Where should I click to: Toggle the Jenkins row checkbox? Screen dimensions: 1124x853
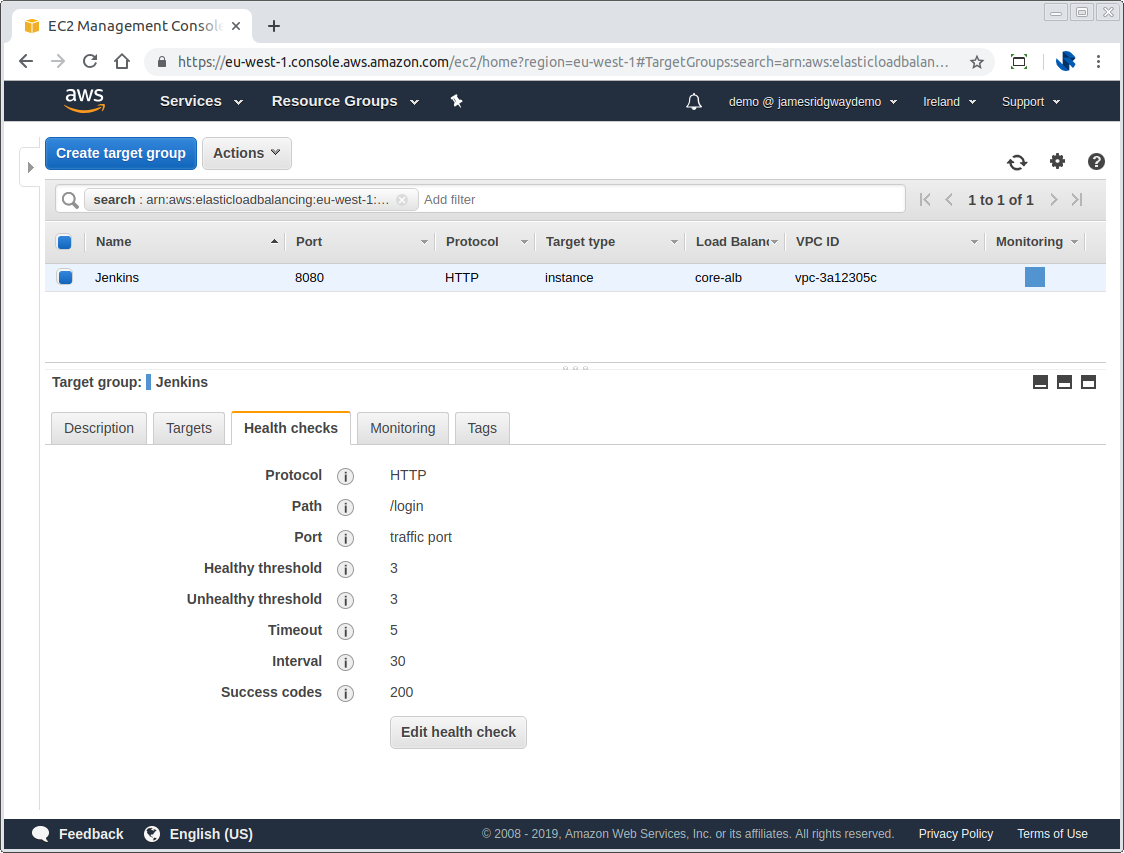65,277
